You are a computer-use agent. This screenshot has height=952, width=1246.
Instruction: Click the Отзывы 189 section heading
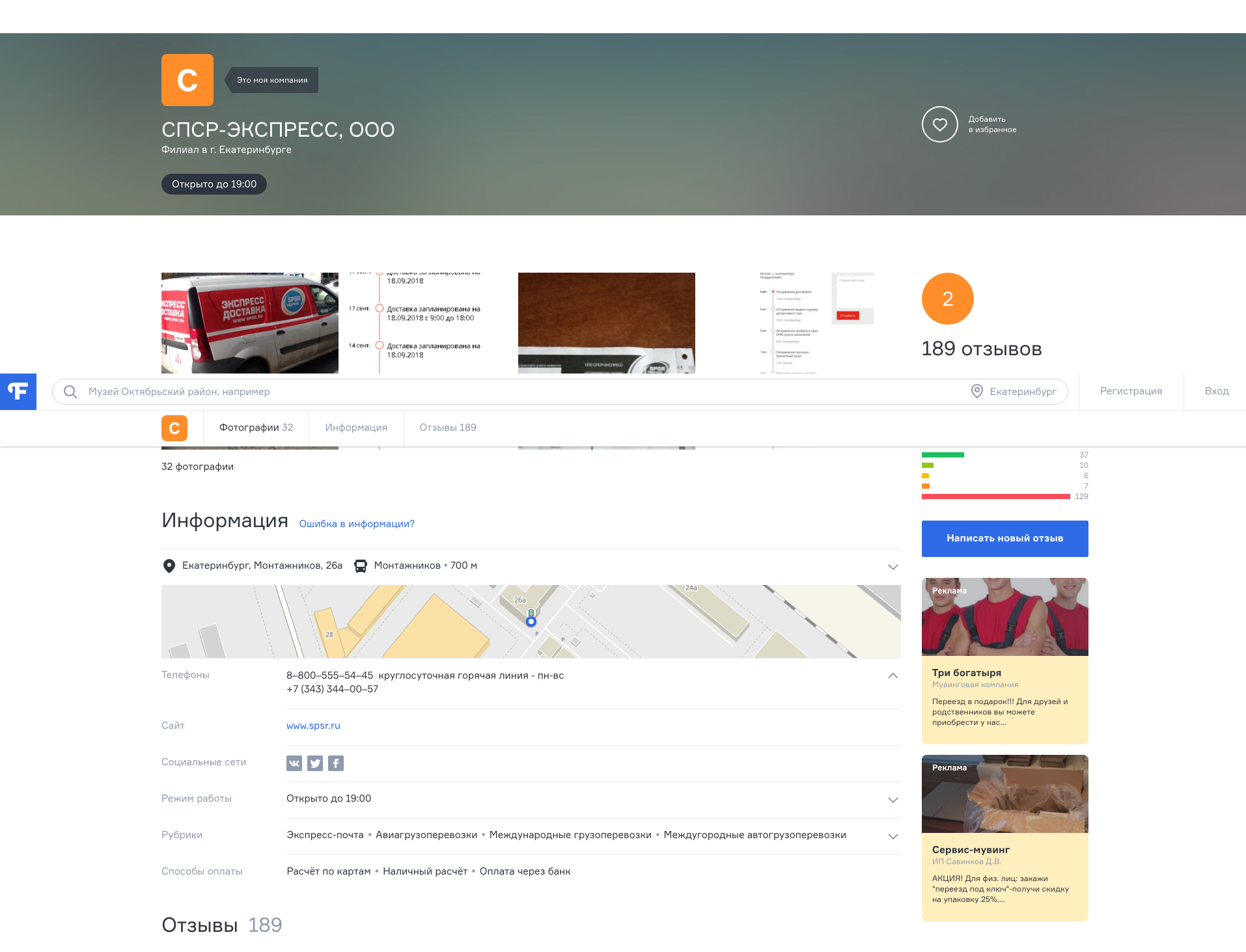pyautogui.click(x=221, y=925)
